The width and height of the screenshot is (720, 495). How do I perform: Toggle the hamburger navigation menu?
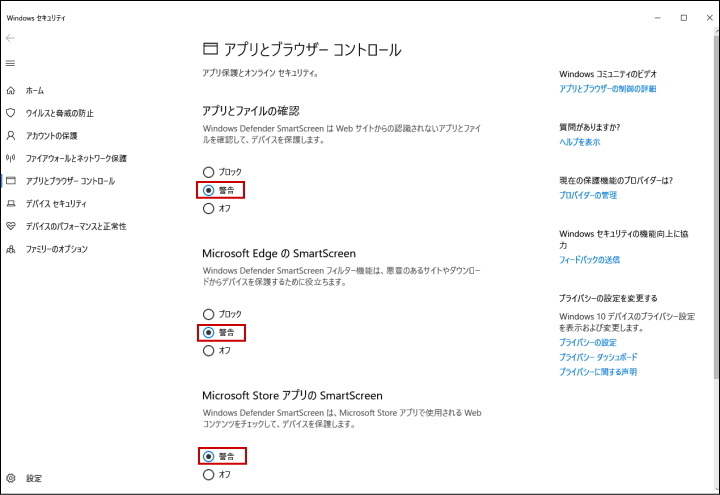tap(11, 63)
